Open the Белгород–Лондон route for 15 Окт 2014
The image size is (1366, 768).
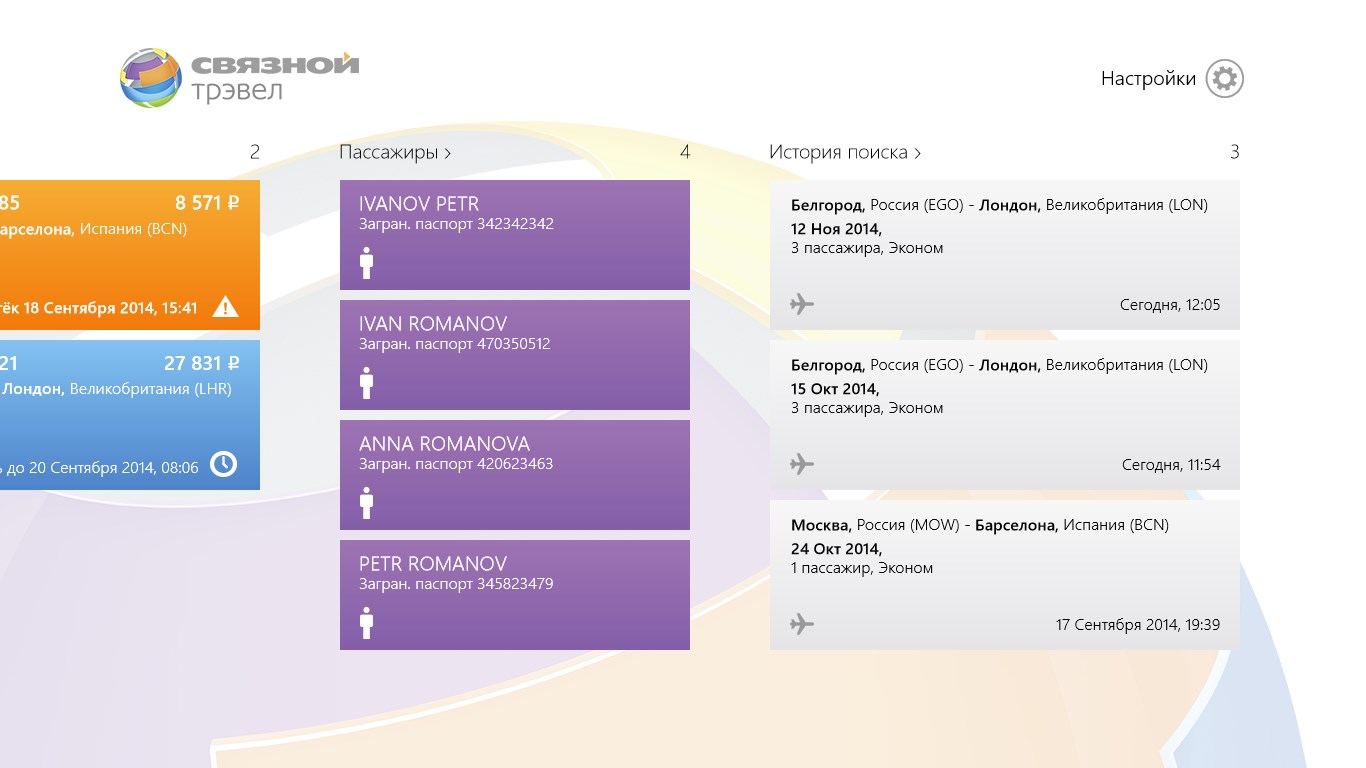tap(999, 365)
